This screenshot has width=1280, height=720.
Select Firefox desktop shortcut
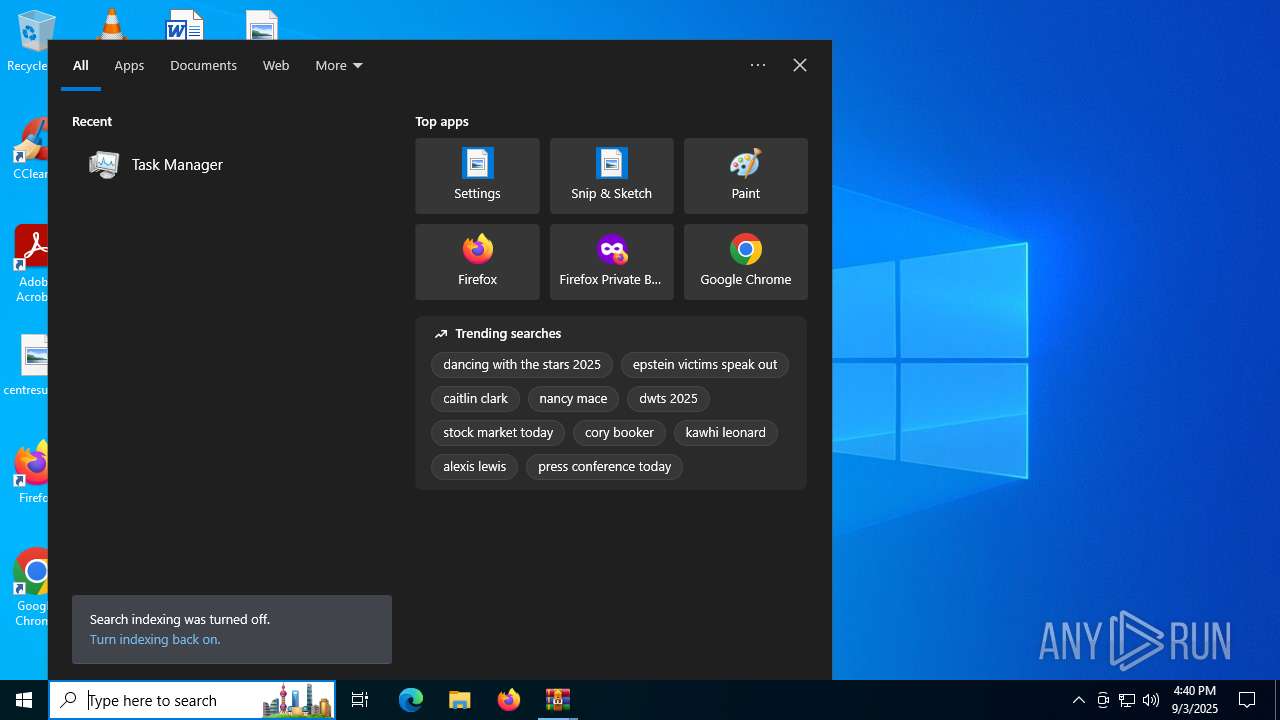pyautogui.click(x=30, y=472)
